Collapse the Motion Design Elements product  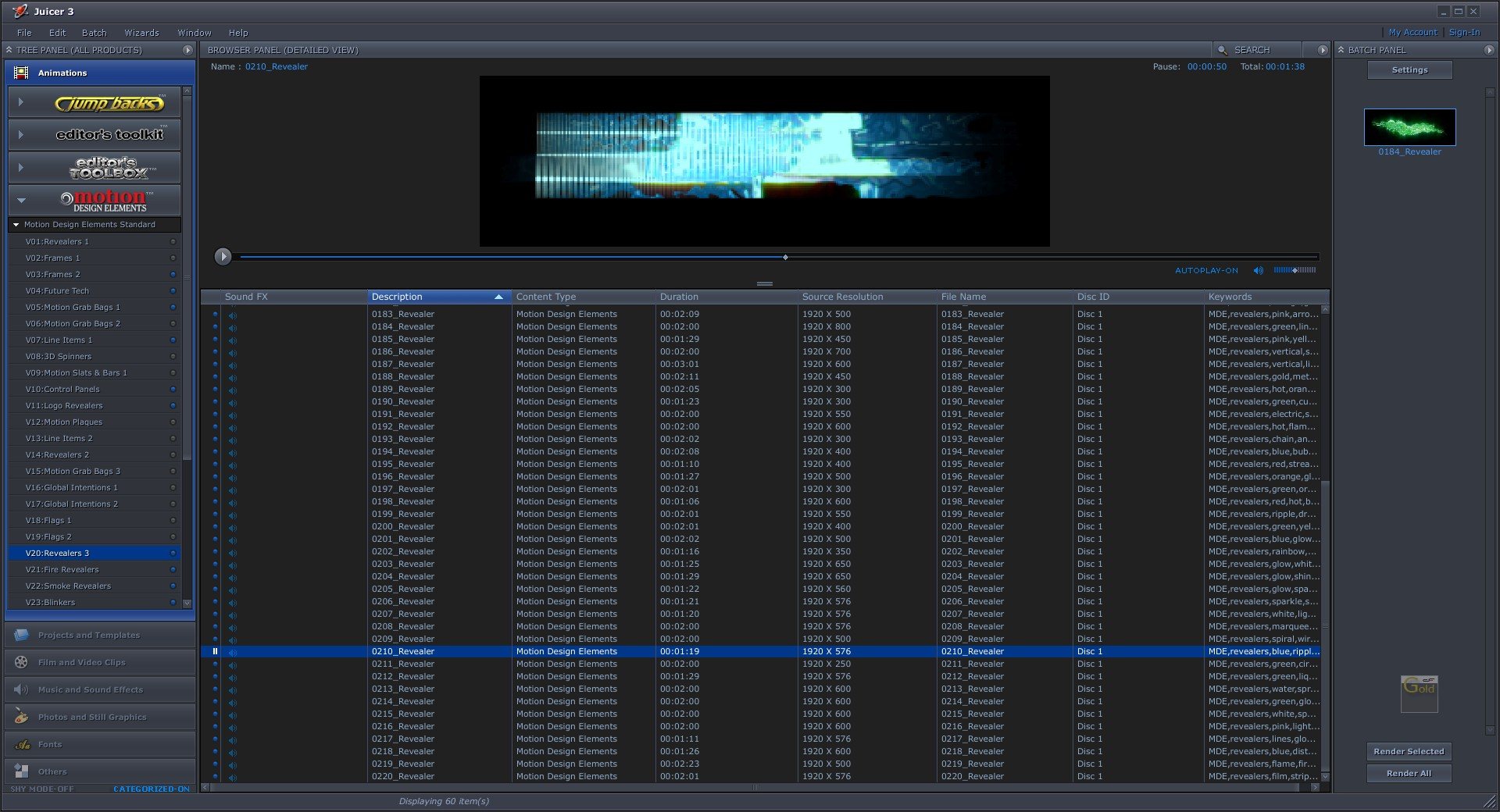[21, 201]
